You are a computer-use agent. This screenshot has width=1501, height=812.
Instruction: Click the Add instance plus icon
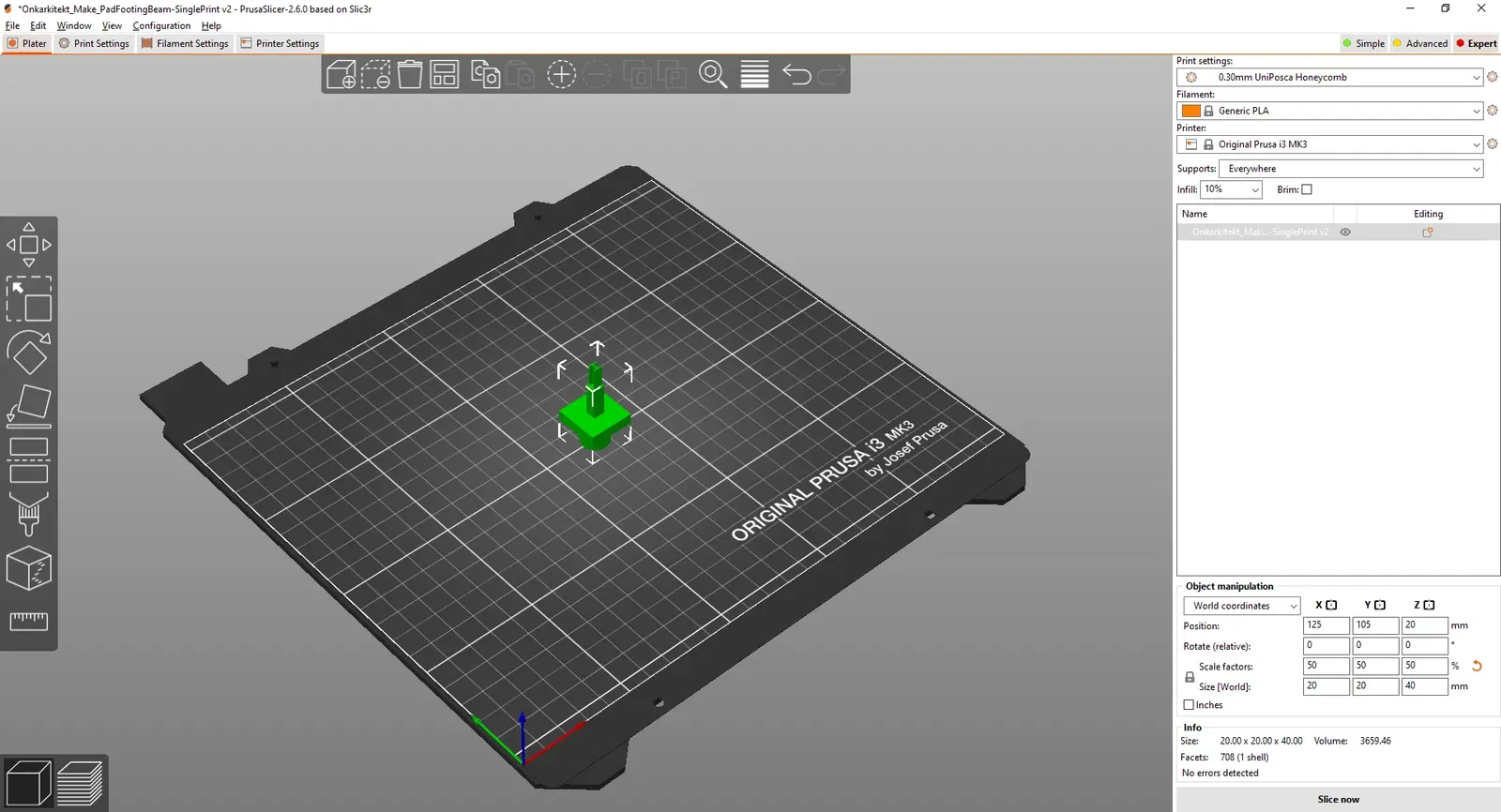(561, 74)
